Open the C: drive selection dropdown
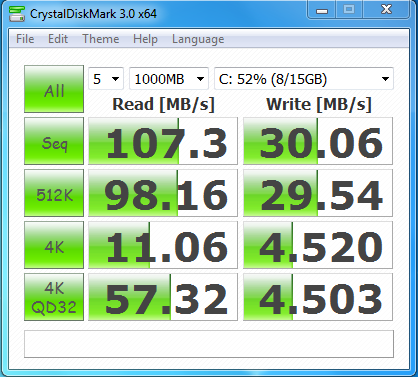The image size is (418, 377). (x=304, y=79)
